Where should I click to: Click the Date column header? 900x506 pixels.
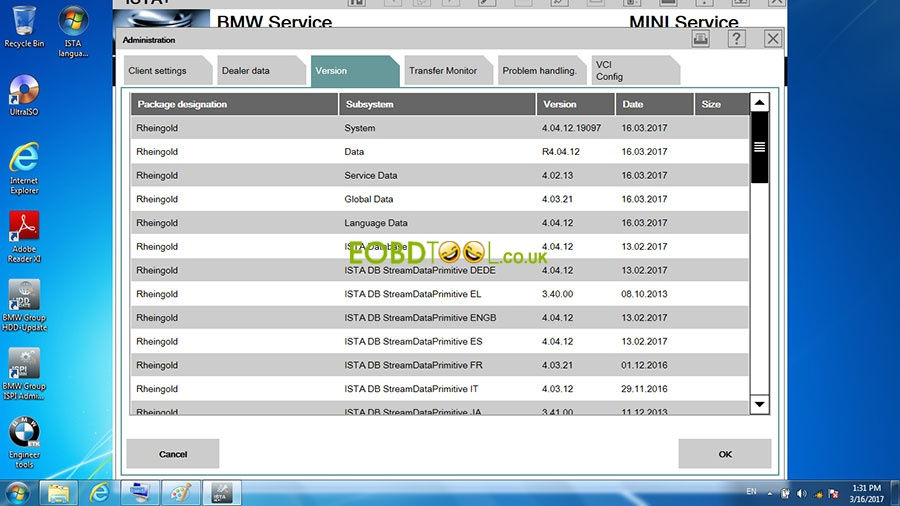[655, 104]
